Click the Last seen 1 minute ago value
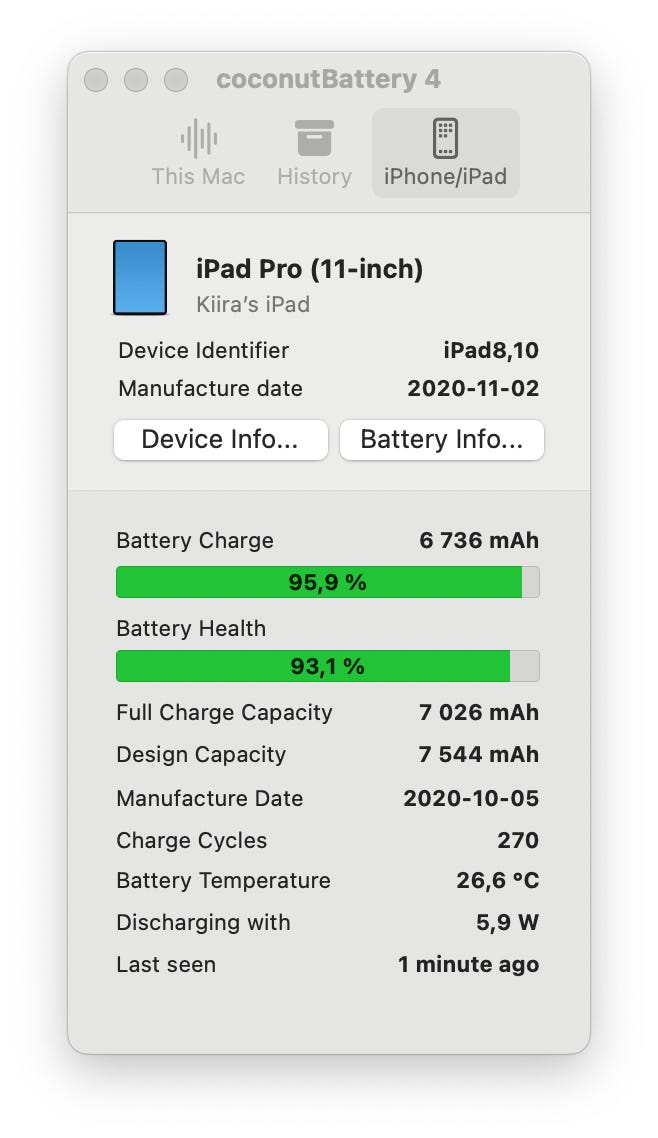658x1138 pixels. [469, 965]
